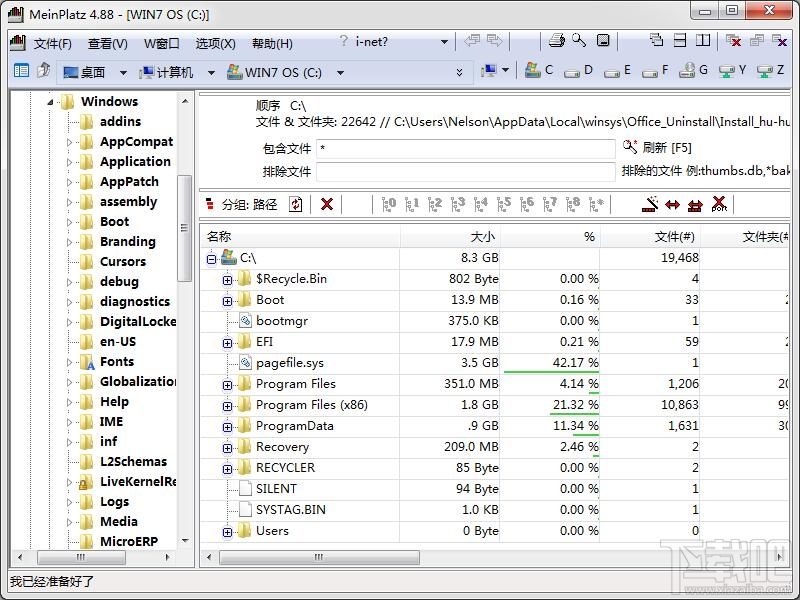Select the Fonts folder in the tree
Image resolution: width=800 pixels, height=600 pixels.
[x=117, y=362]
